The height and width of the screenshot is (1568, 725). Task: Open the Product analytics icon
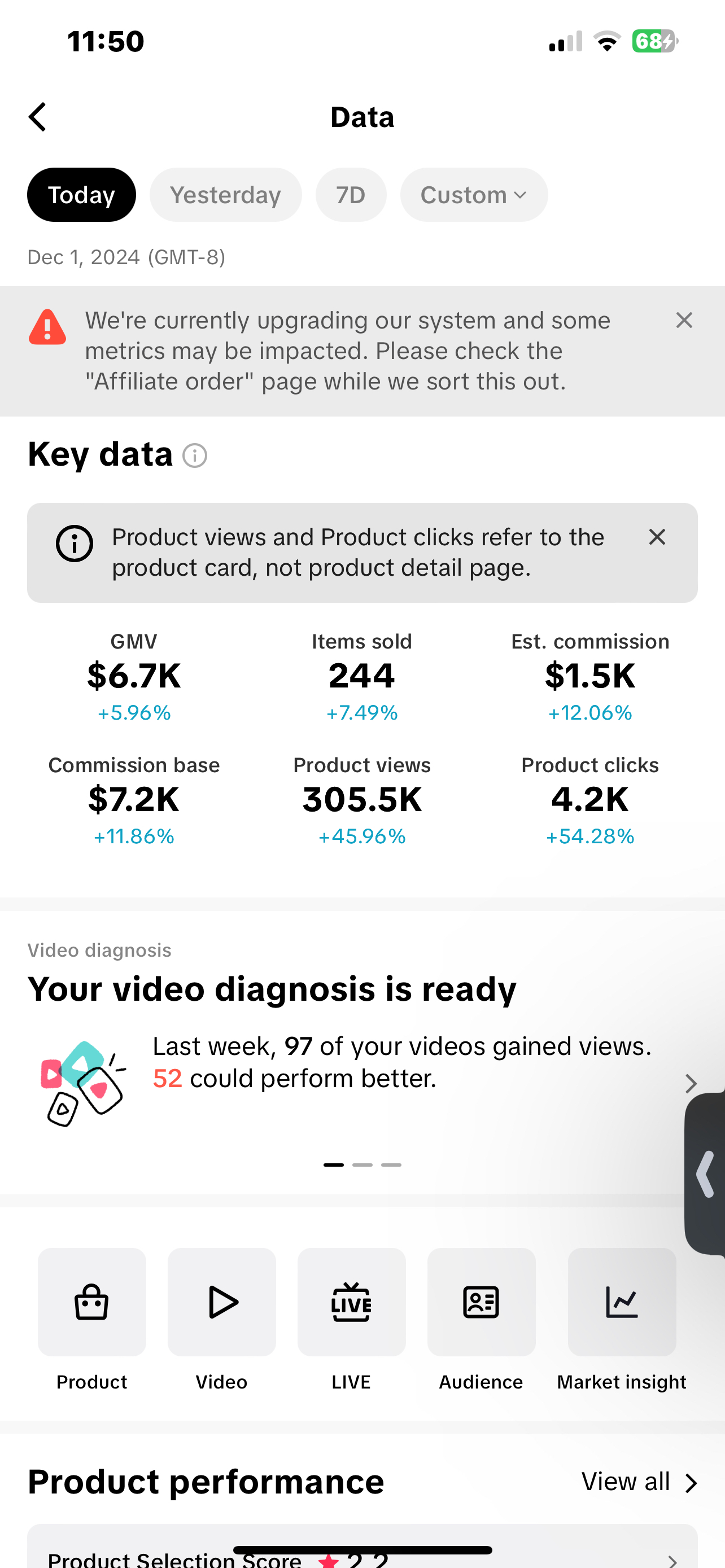pyautogui.click(x=92, y=1303)
